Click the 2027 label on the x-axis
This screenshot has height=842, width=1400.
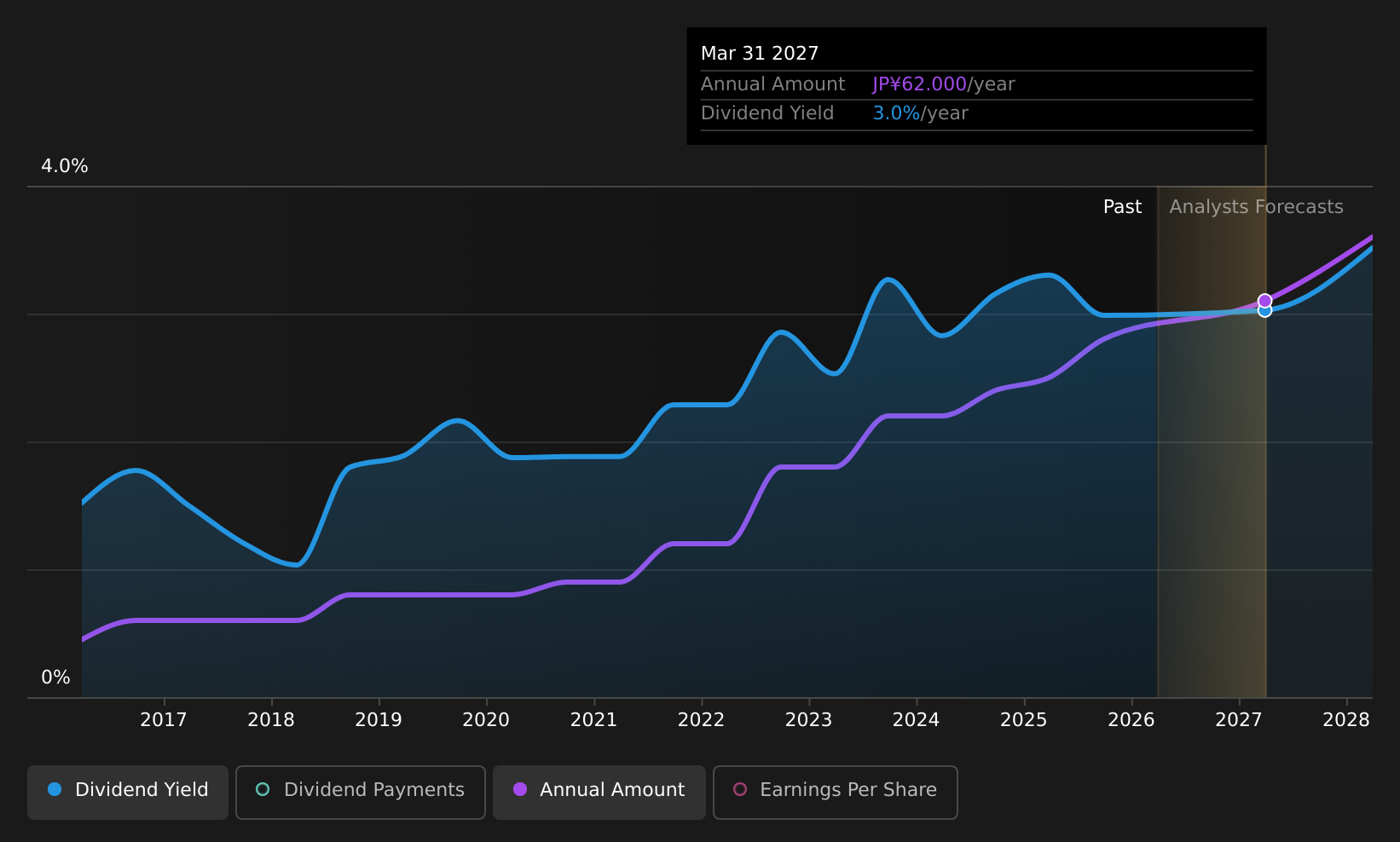[x=1237, y=719]
